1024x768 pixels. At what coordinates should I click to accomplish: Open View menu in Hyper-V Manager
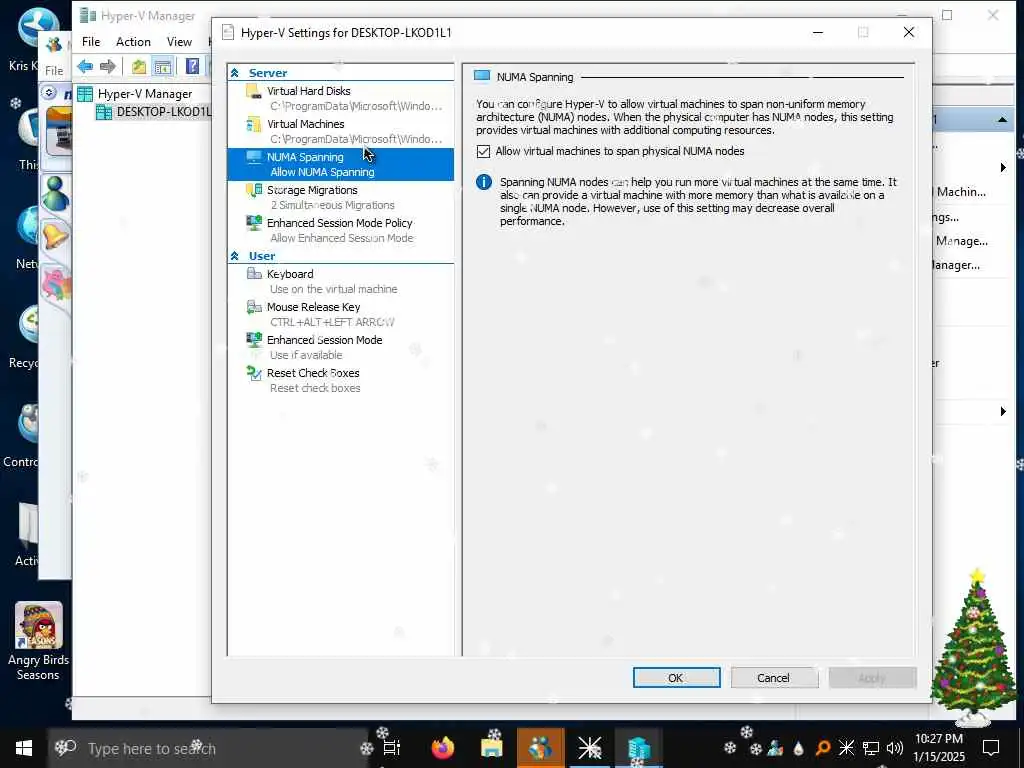tap(179, 42)
